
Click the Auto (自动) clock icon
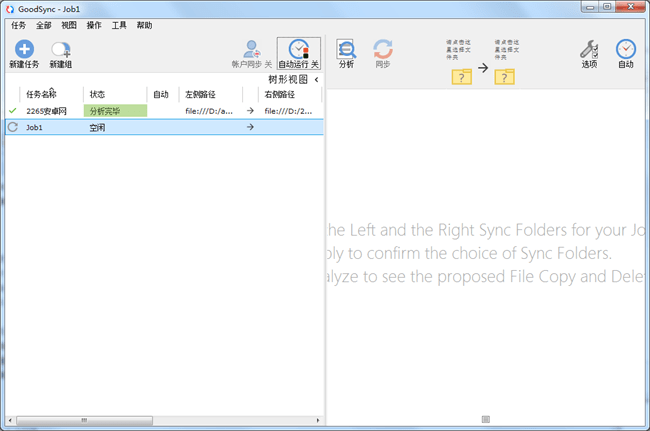click(626, 50)
